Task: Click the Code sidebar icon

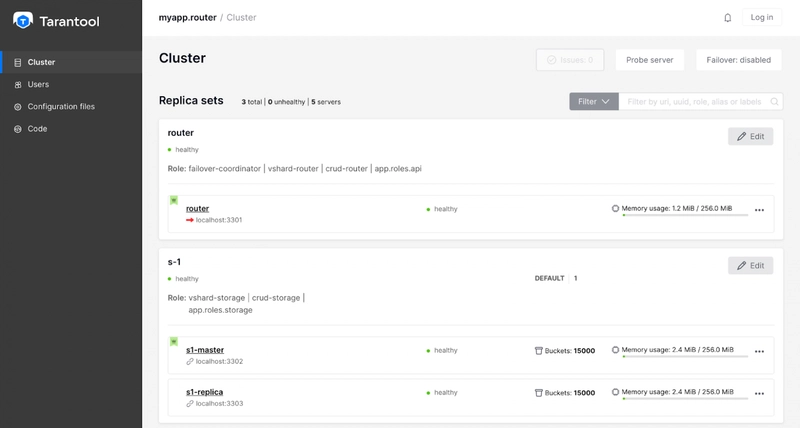Action: coord(17,129)
